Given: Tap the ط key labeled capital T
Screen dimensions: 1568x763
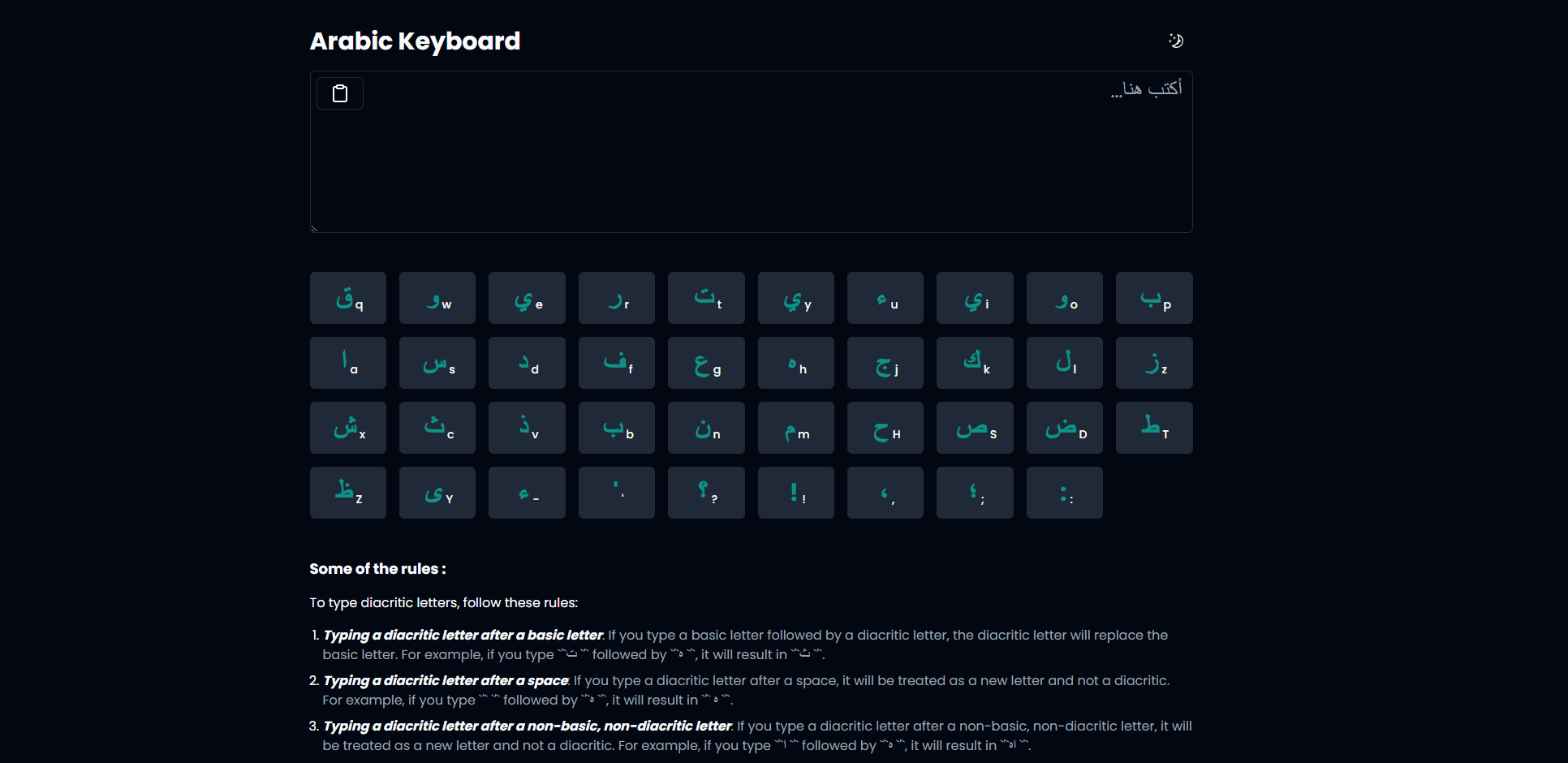Looking at the screenshot, I should (1154, 428).
